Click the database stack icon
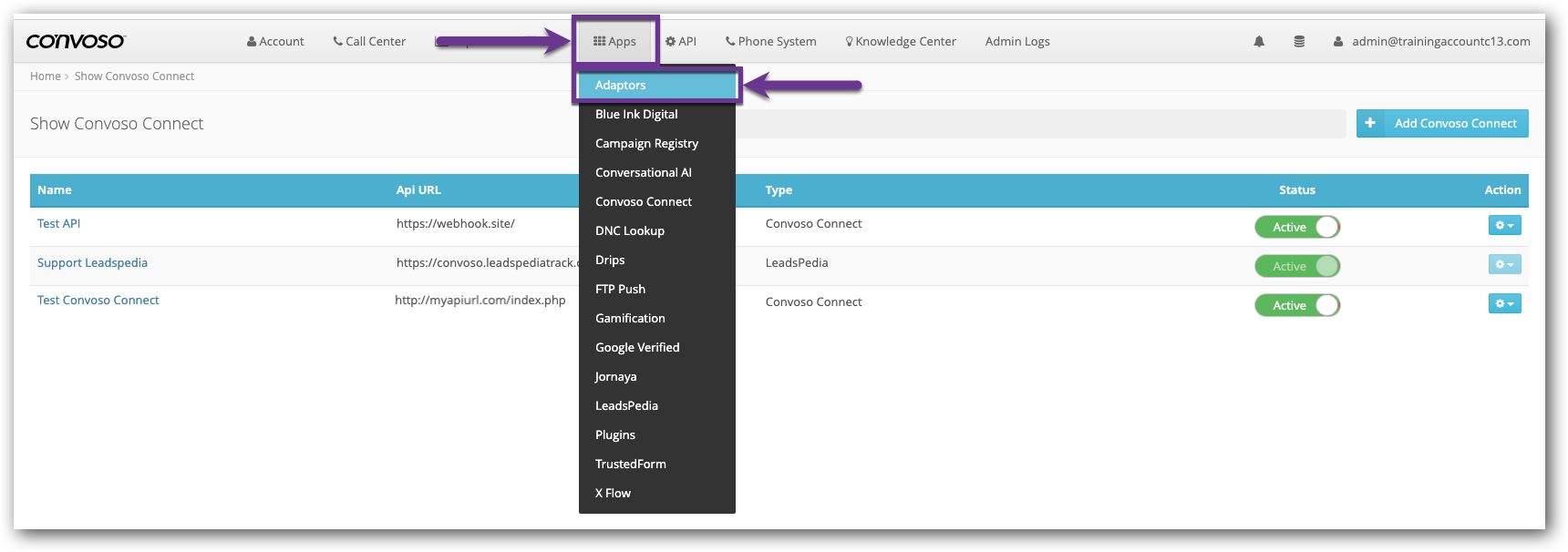This screenshot has height=552, width=1568. pos(1299,41)
